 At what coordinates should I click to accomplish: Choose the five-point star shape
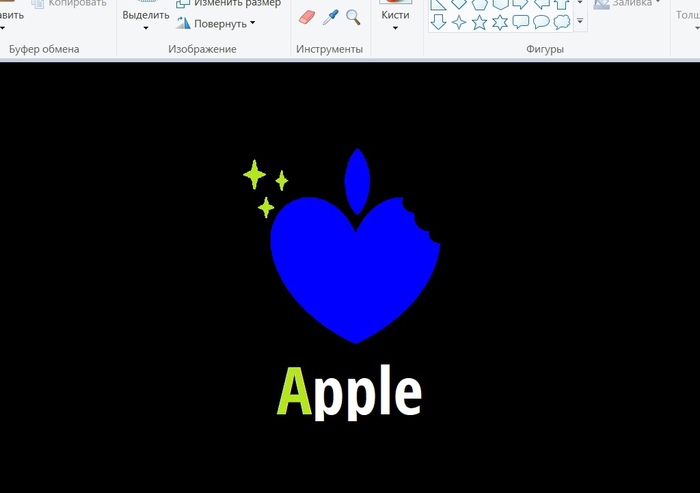coord(479,22)
